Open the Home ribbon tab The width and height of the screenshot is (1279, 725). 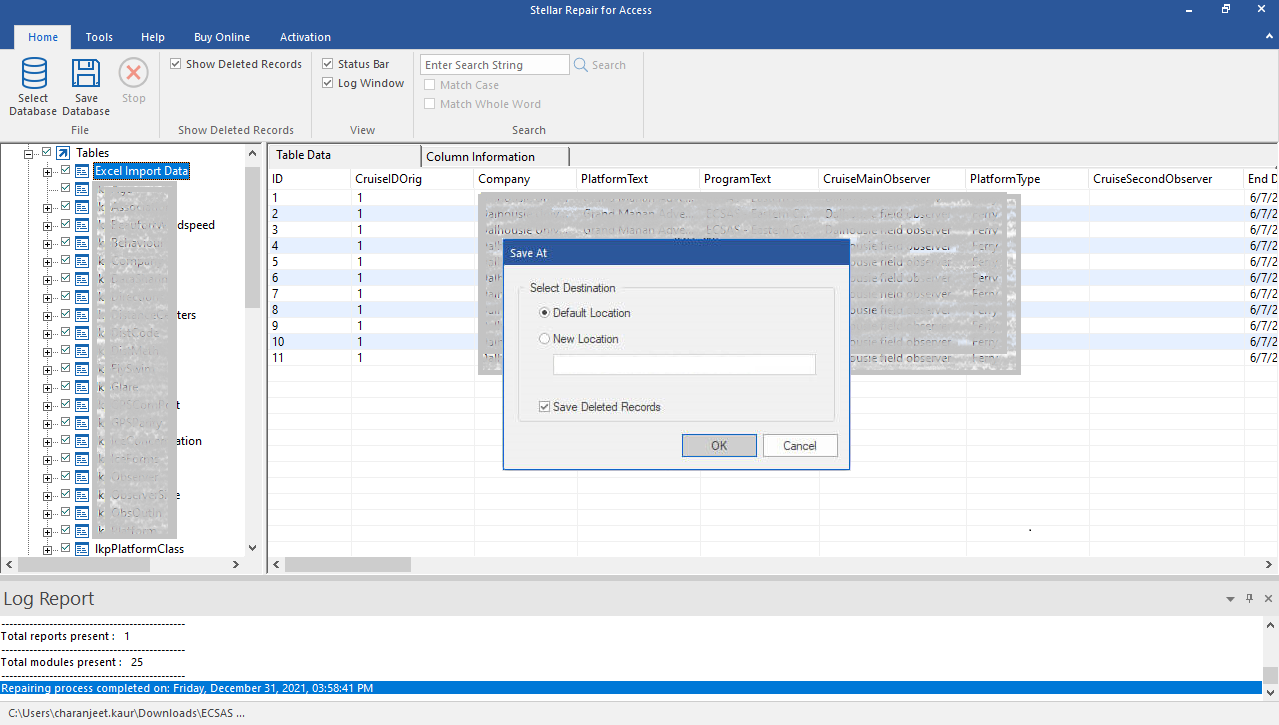pyautogui.click(x=43, y=37)
